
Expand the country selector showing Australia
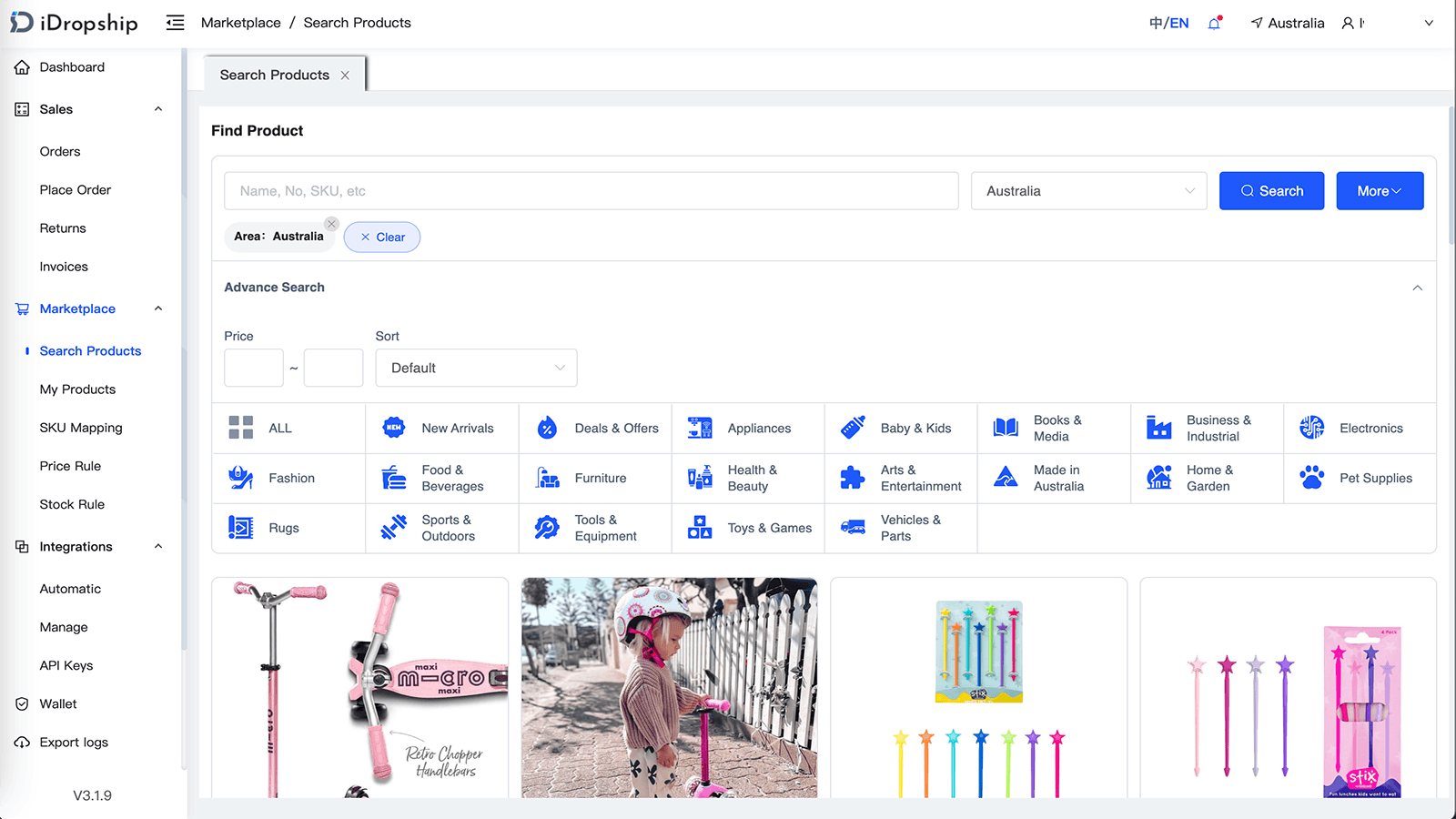point(1088,191)
